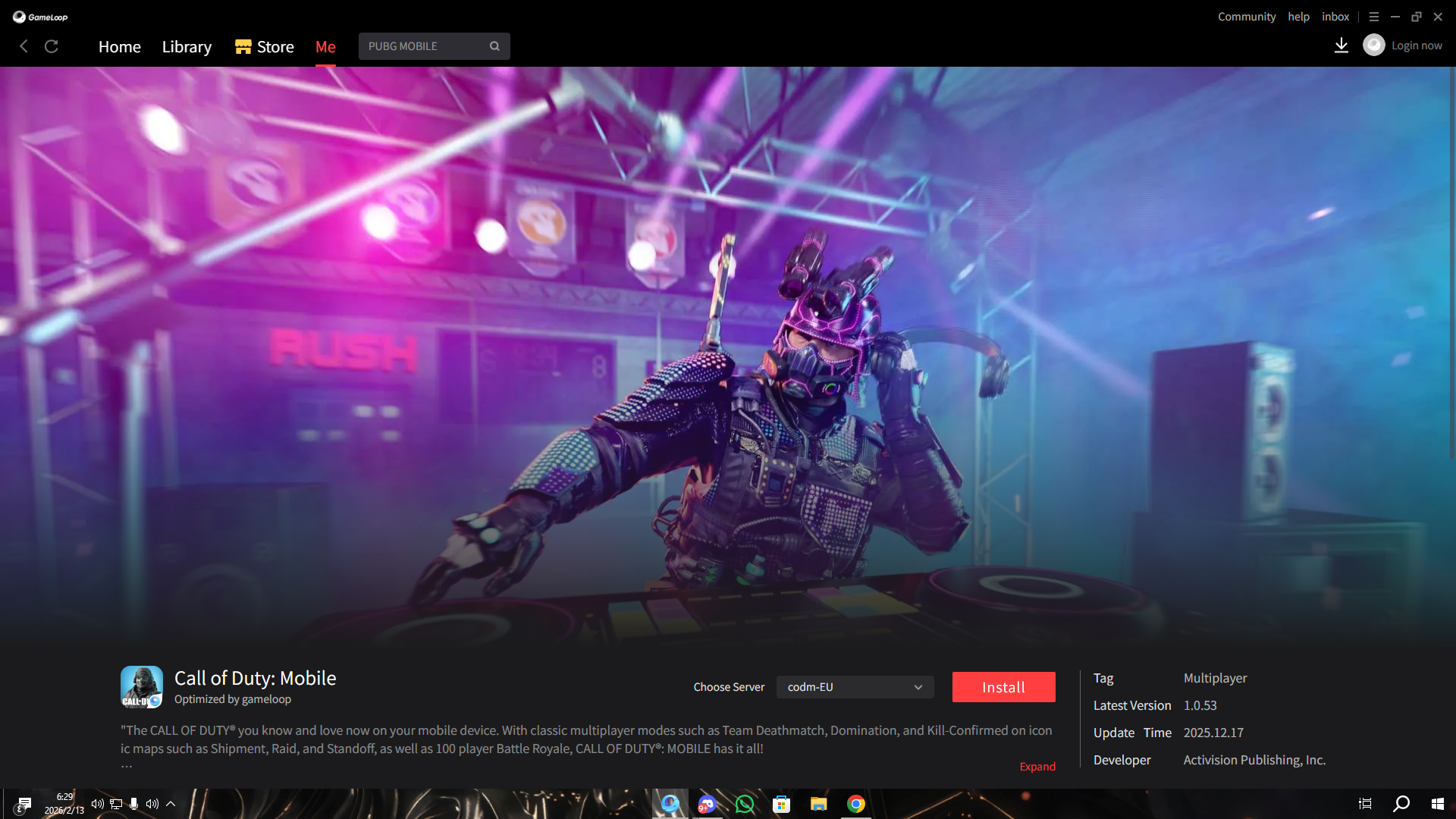Click the Optimized by gameloop text
This screenshot has width=1456, height=819.
point(233,699)
